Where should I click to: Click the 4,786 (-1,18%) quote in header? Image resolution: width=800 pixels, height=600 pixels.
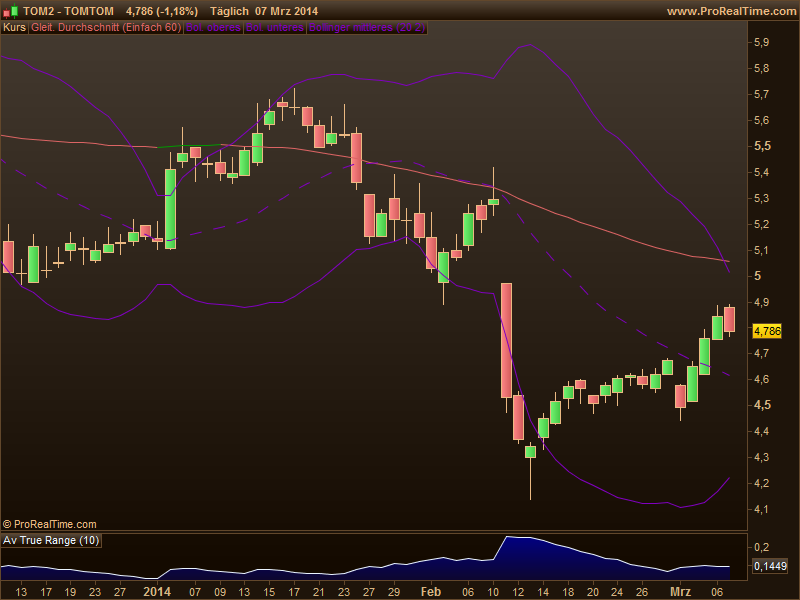(162, 11)
